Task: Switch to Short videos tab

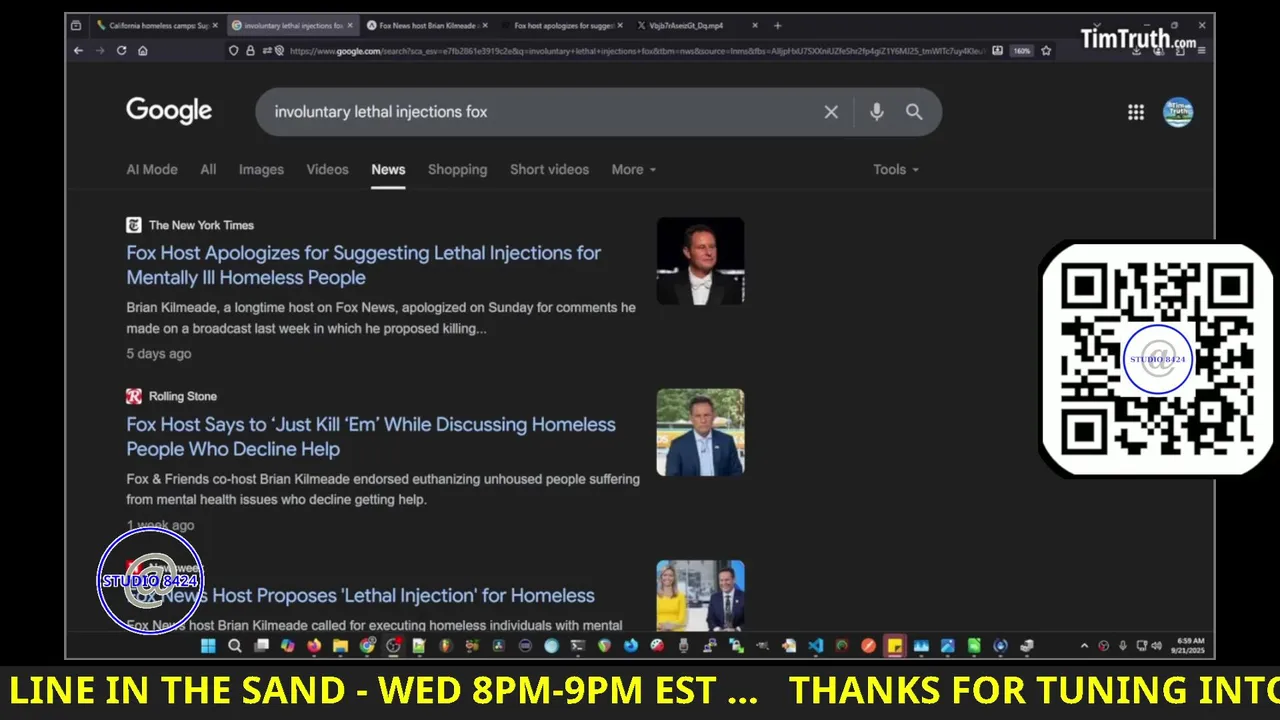Action: (549, 169)
